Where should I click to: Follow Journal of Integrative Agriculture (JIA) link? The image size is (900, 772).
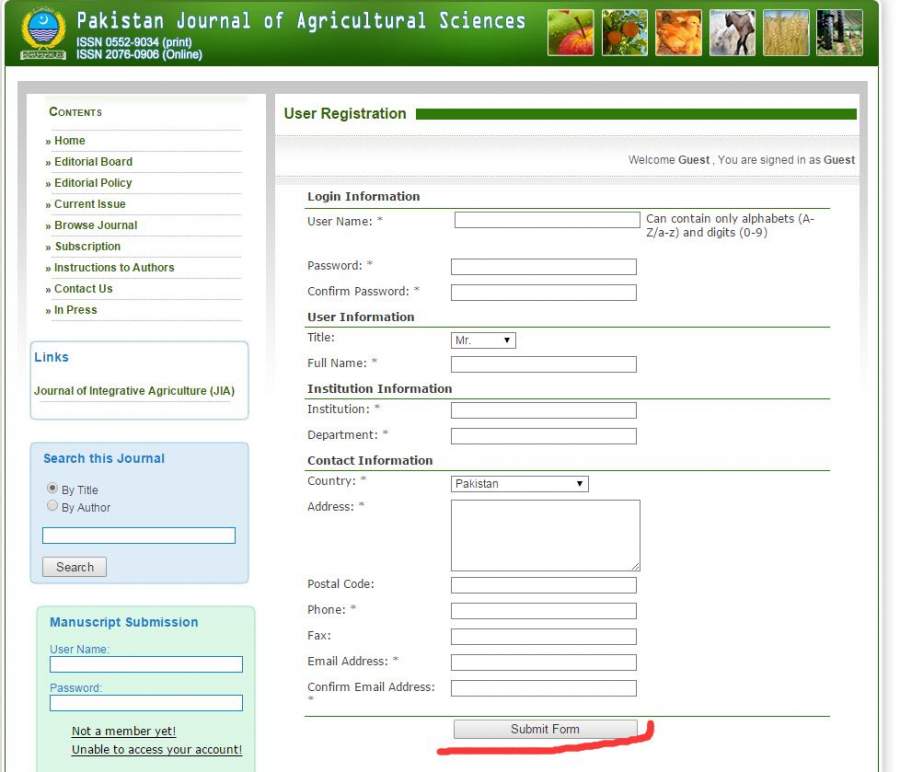tap(134, 391)
